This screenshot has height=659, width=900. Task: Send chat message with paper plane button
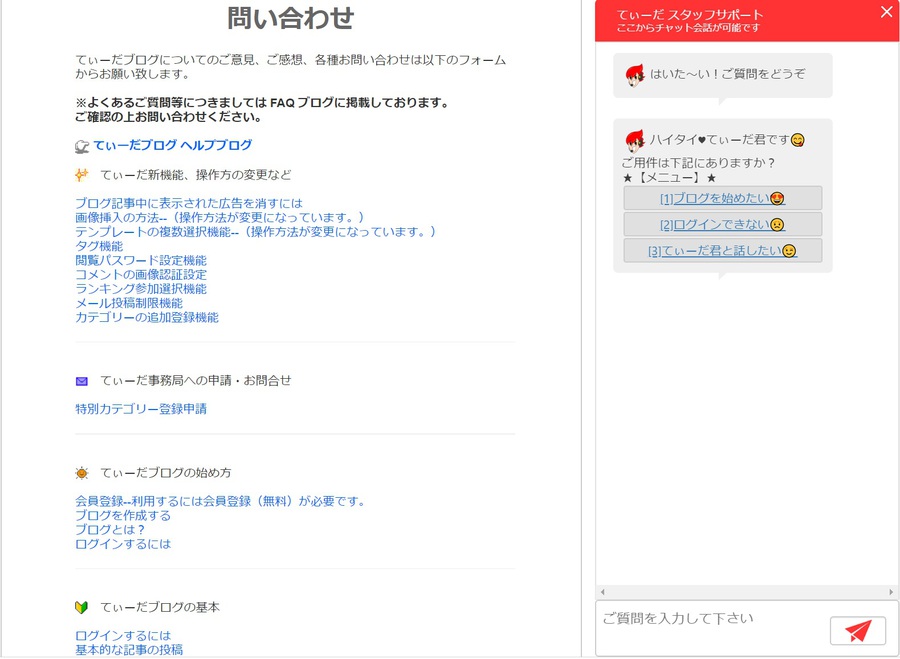pos(858,631)
